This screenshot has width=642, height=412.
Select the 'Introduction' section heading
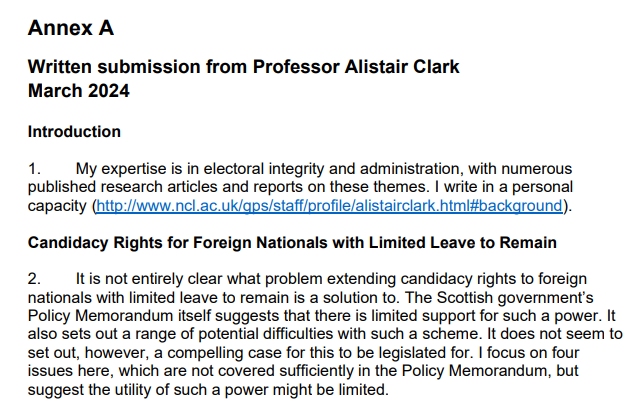(x=74, y=132)
